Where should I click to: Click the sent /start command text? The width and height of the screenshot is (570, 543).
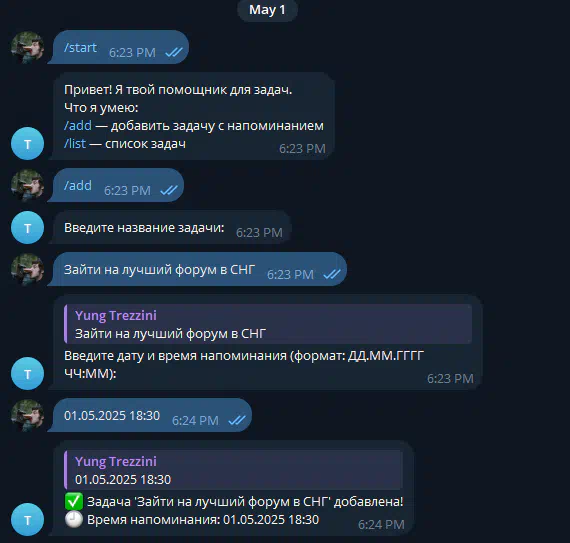(x=80, y=48)
